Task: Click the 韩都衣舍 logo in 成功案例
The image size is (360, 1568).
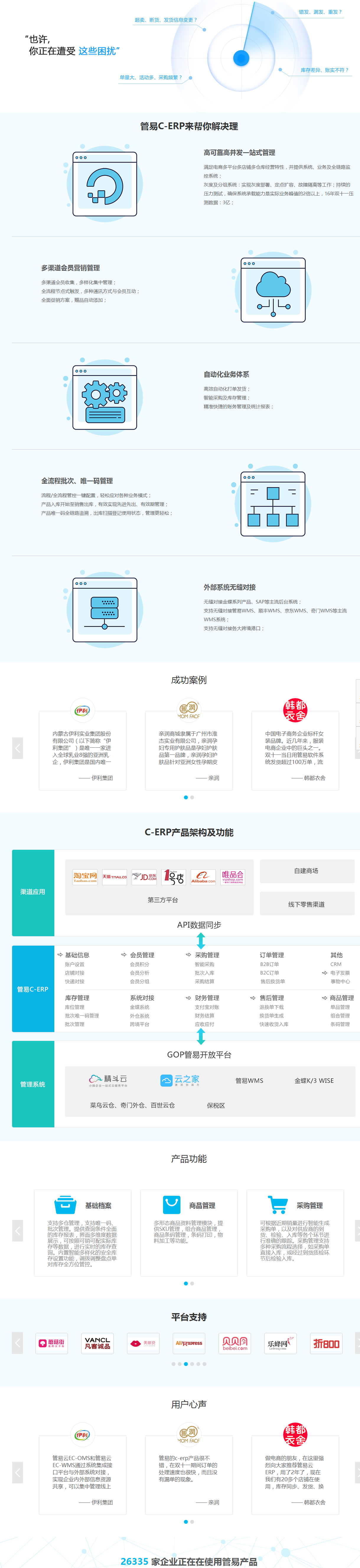Action: pos(295,710)
